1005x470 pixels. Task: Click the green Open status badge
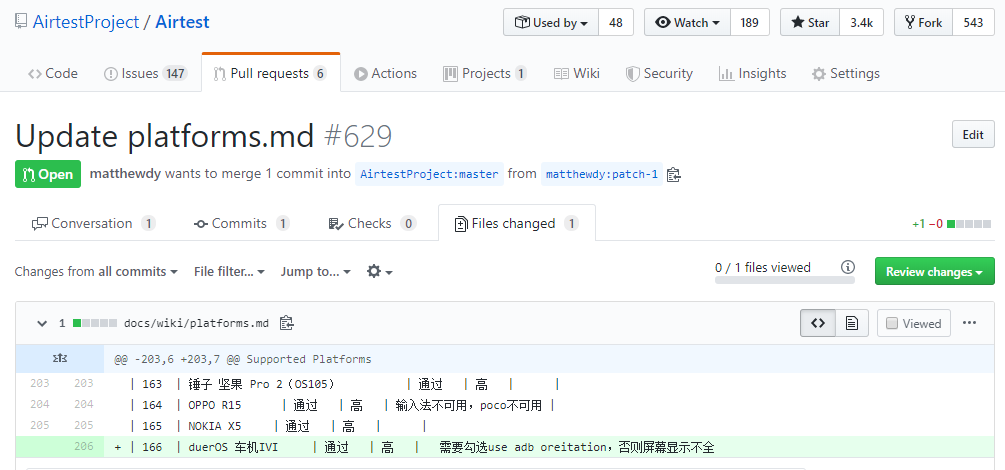tap(48, 174)
